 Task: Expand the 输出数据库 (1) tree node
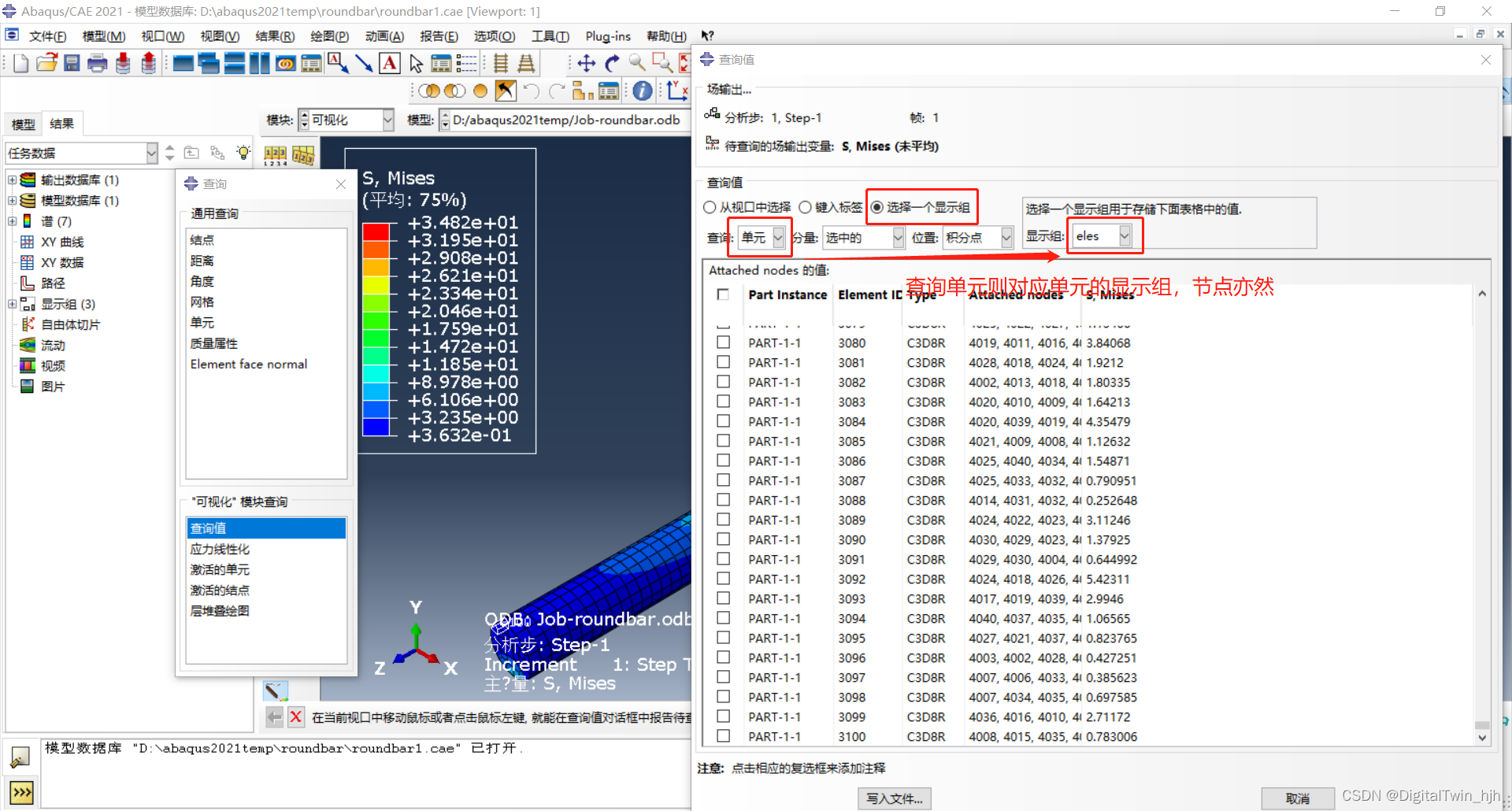[12, 180]
